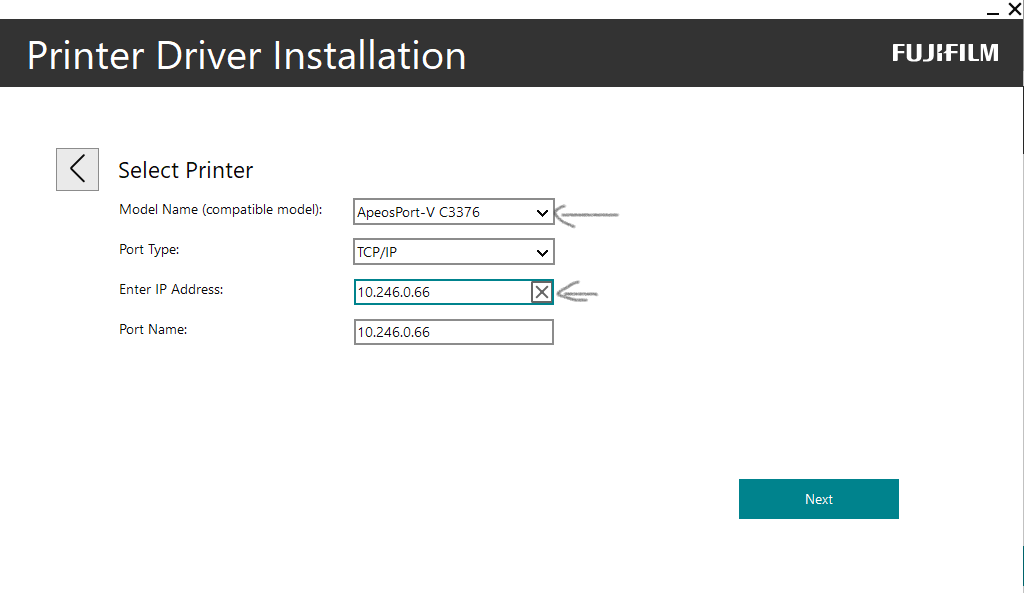The width and height of the screenshot is (1024, 593).
Task: Click the Printer Driver Installation title bar text
Action: pos(246,55)
